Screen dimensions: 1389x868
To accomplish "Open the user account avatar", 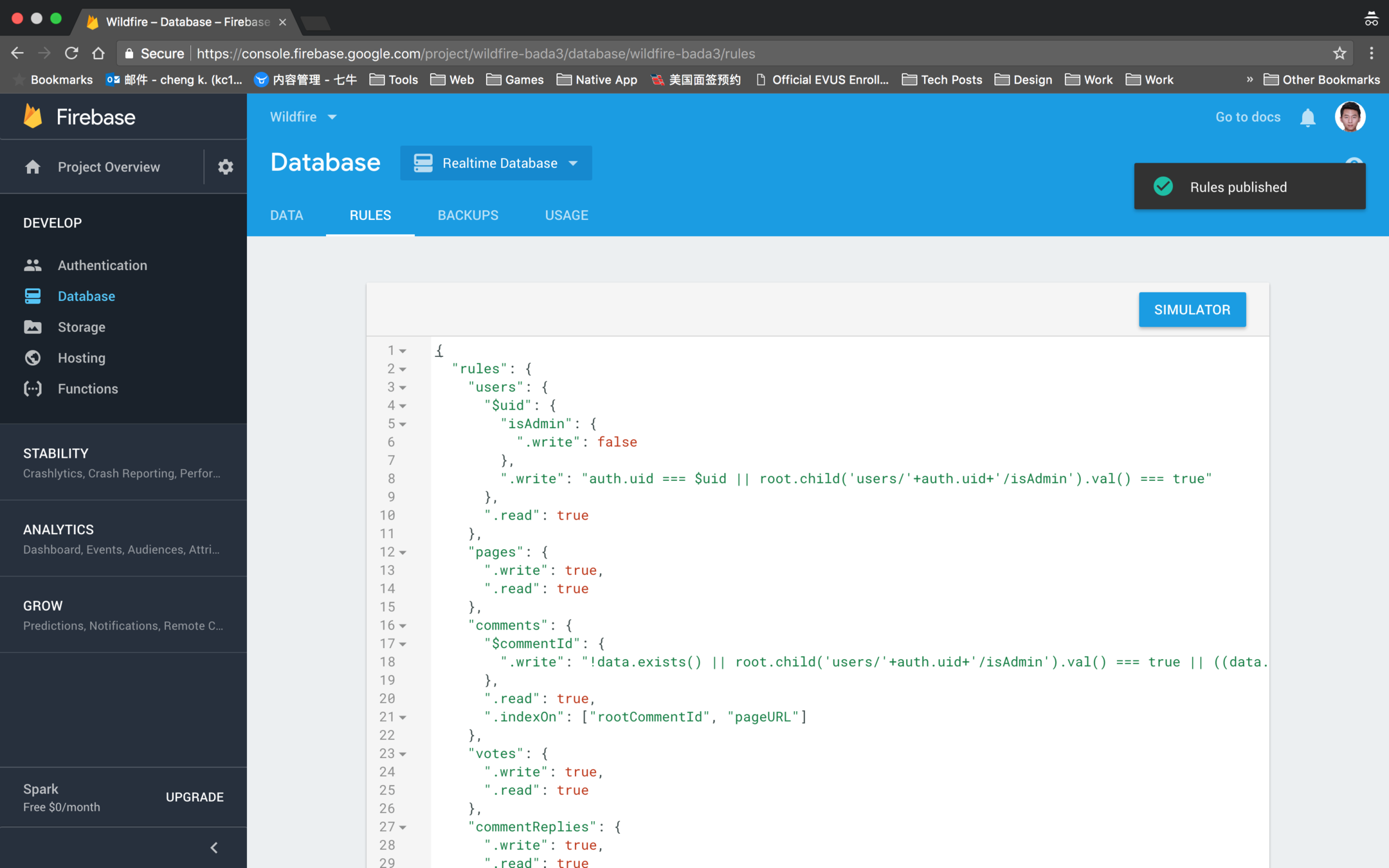I will coord(1349,117).
